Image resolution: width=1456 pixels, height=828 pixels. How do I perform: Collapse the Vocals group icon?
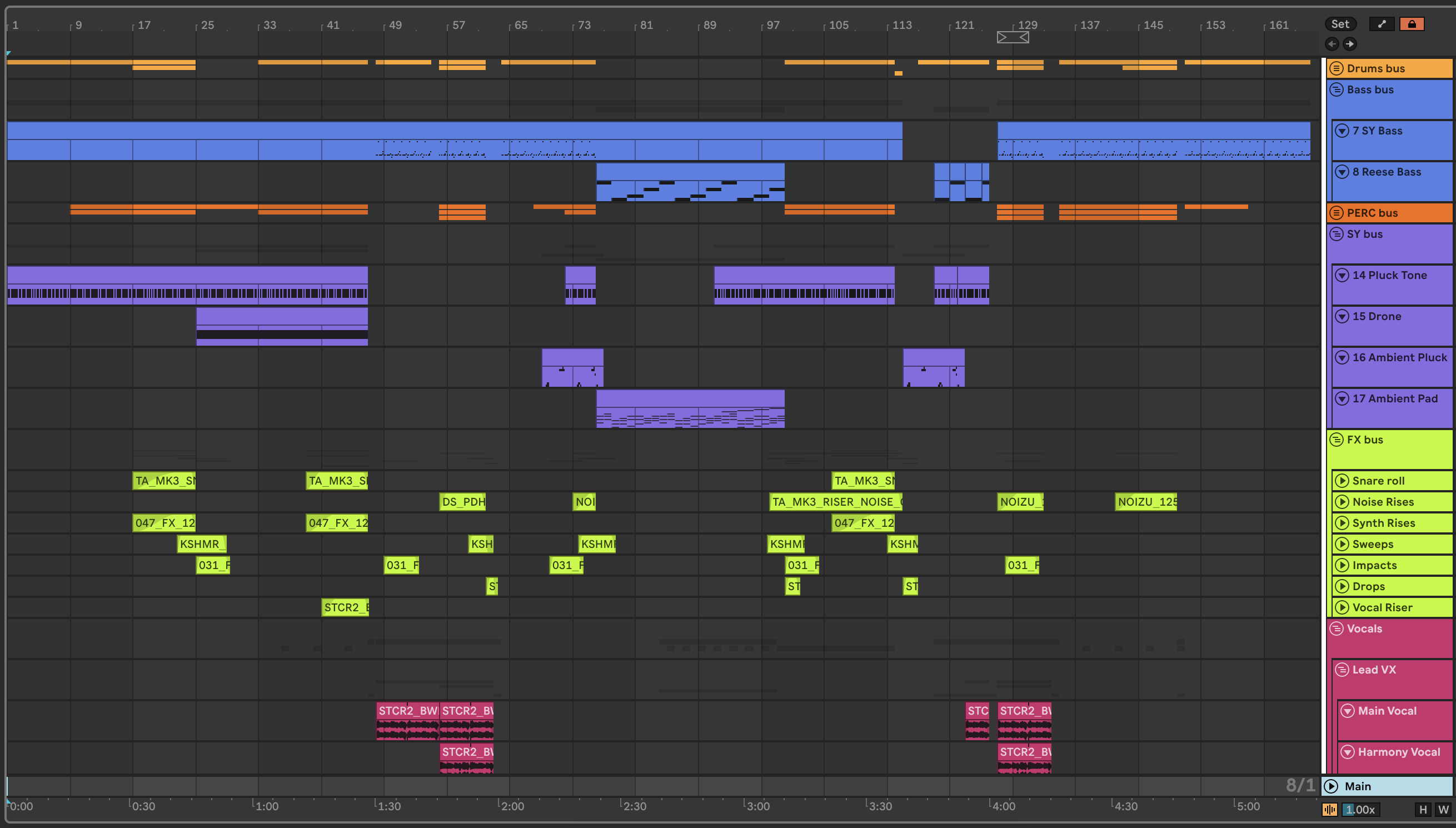pyautogui.click(x=1336, y=629)
